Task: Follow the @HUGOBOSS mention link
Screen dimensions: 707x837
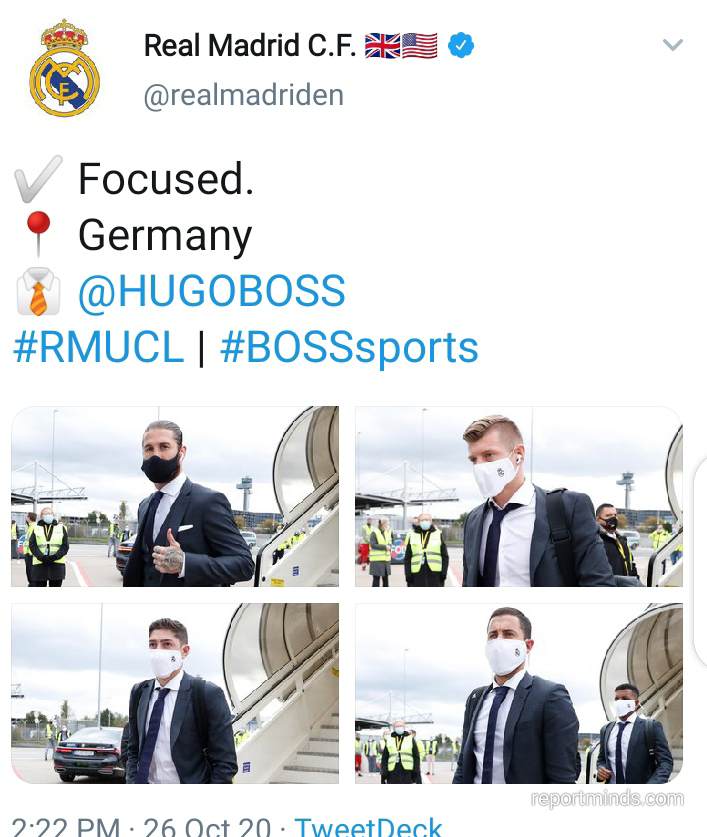Action: [x=212, y=291]
